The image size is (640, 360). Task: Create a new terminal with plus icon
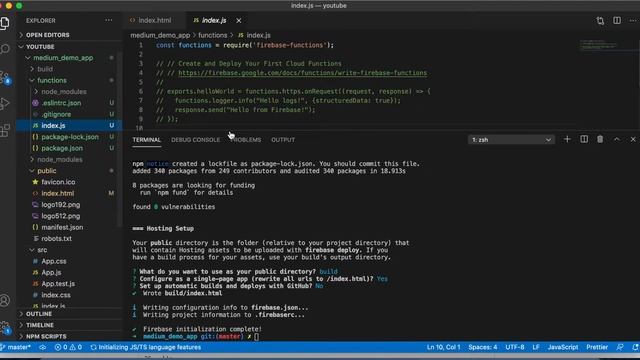click(567, 140)
